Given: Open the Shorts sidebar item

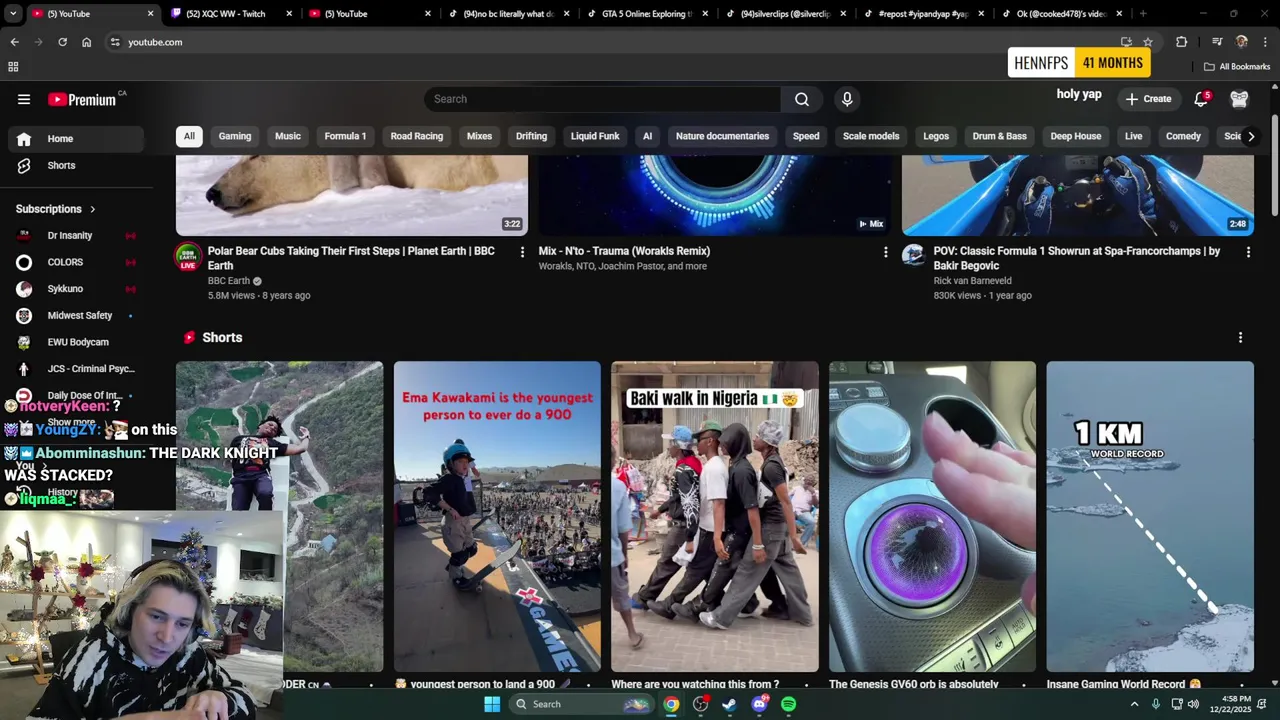Looking at the screenshot, I should [x=76, y=165].
